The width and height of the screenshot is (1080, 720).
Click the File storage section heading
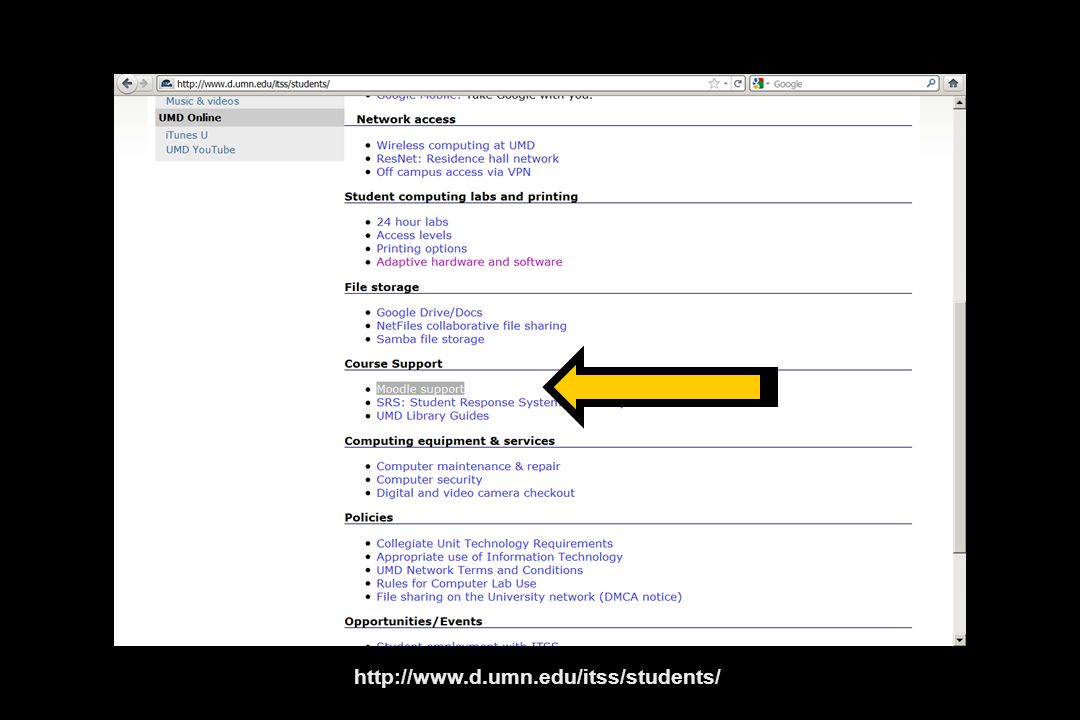382,287
